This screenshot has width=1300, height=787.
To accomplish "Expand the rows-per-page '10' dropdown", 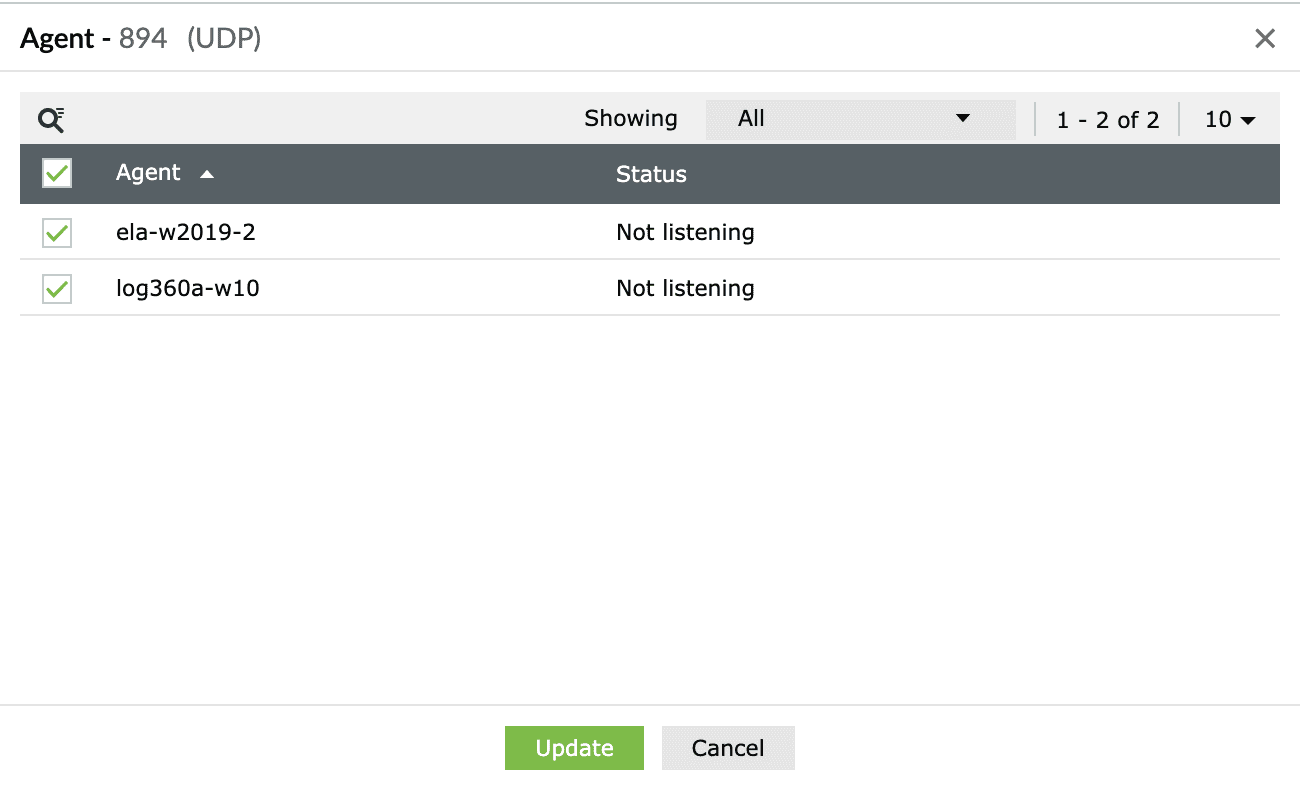I will point(1229,120).
